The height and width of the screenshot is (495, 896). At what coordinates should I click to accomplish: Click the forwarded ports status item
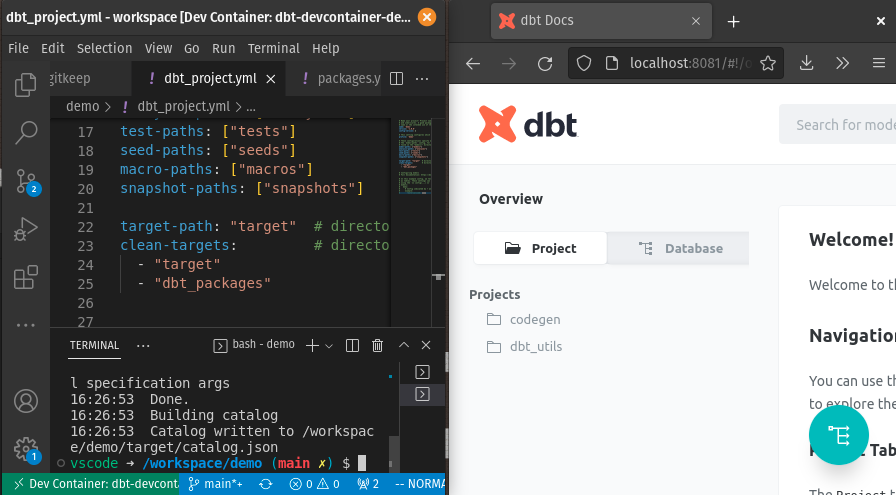[368, 484]
